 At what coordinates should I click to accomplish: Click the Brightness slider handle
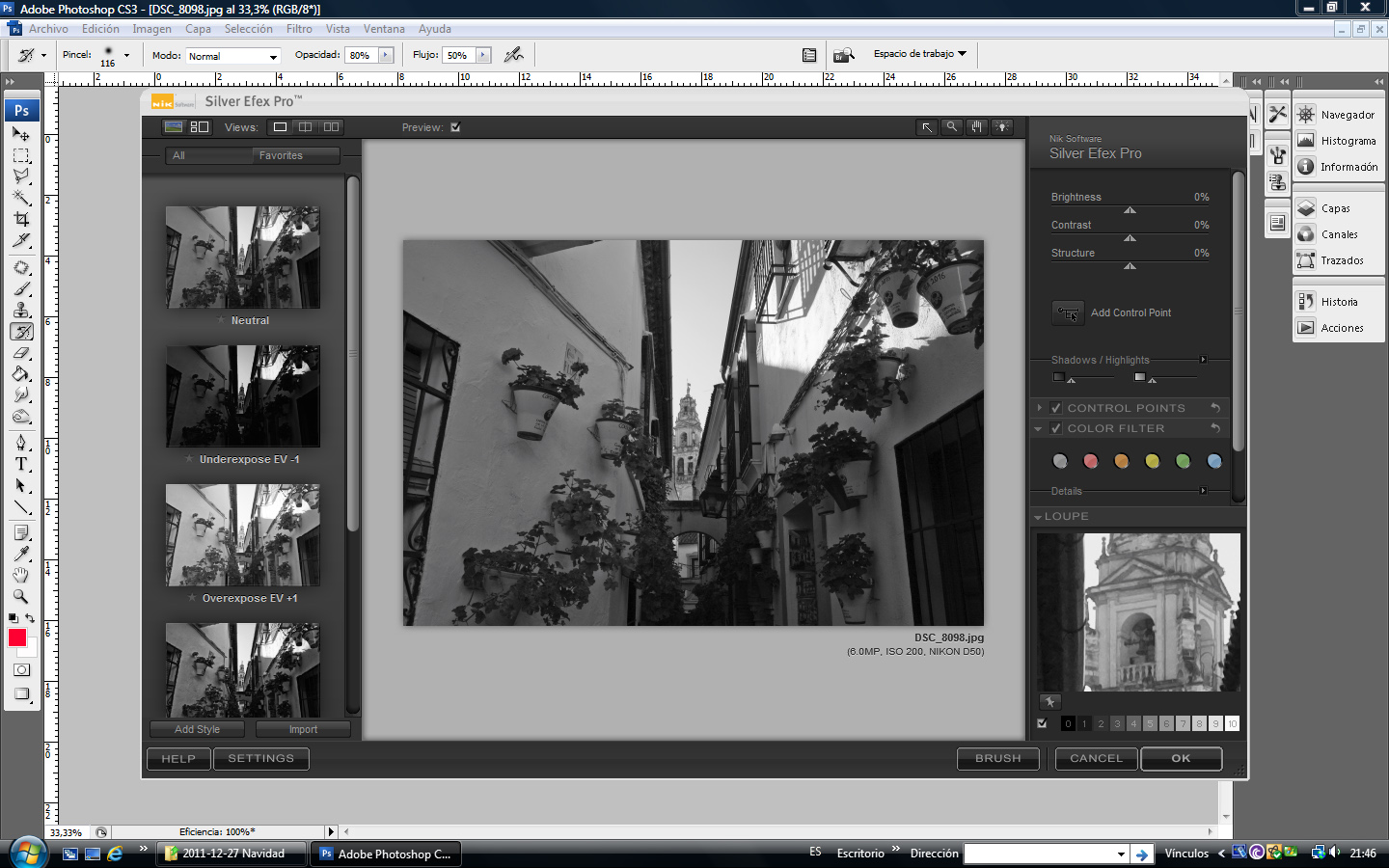tap(1130, 210)
